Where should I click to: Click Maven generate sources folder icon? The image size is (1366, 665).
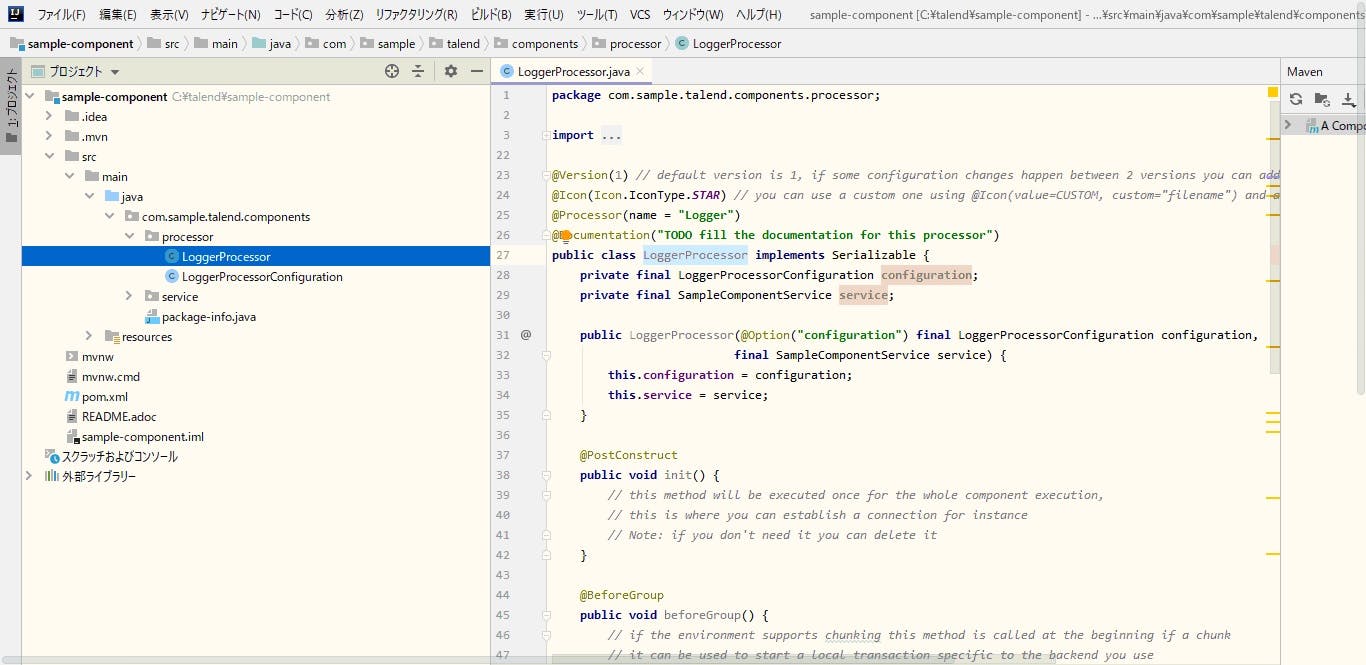coord(1322,99)
